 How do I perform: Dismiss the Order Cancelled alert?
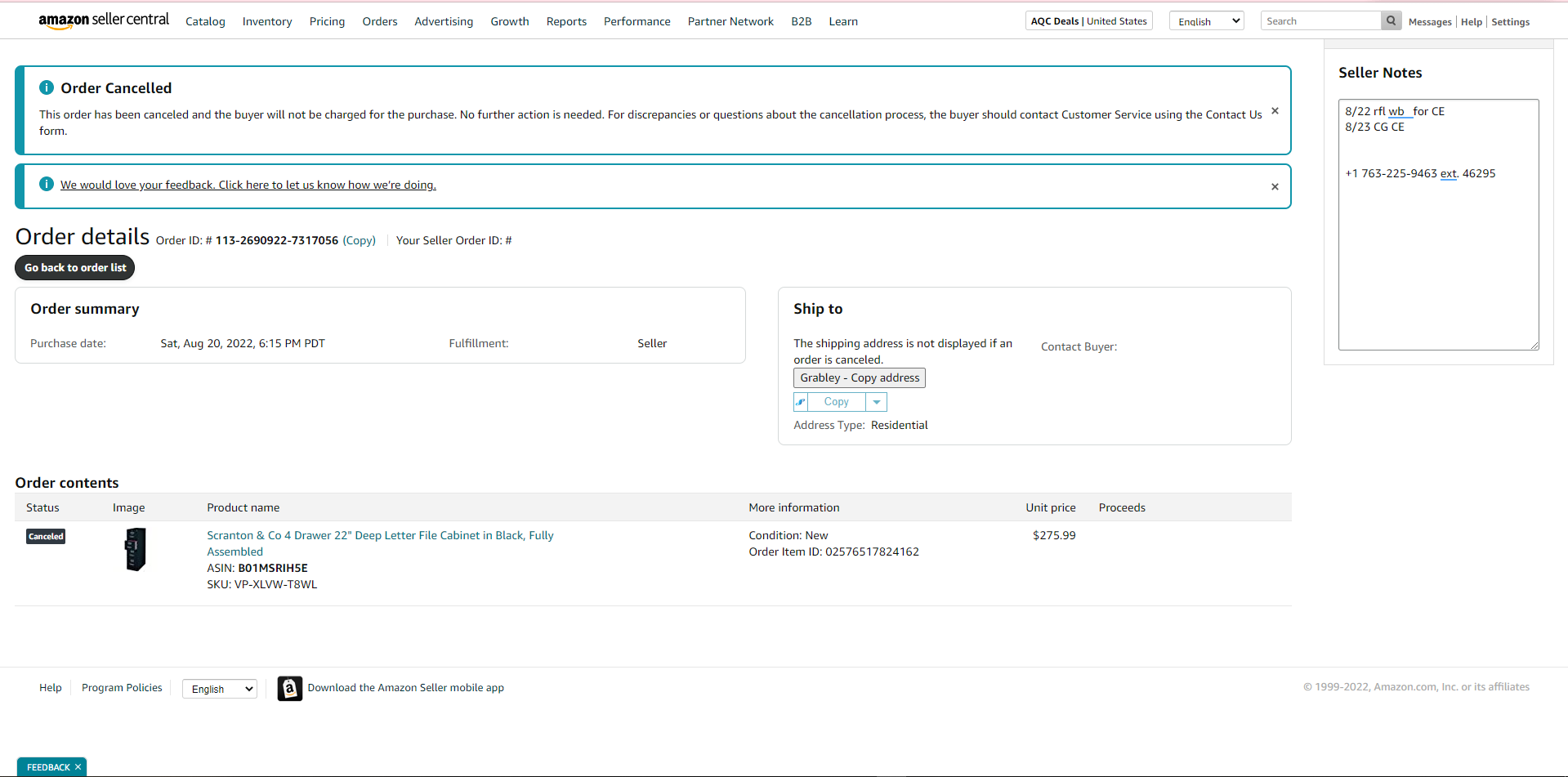pos(1275,111)
